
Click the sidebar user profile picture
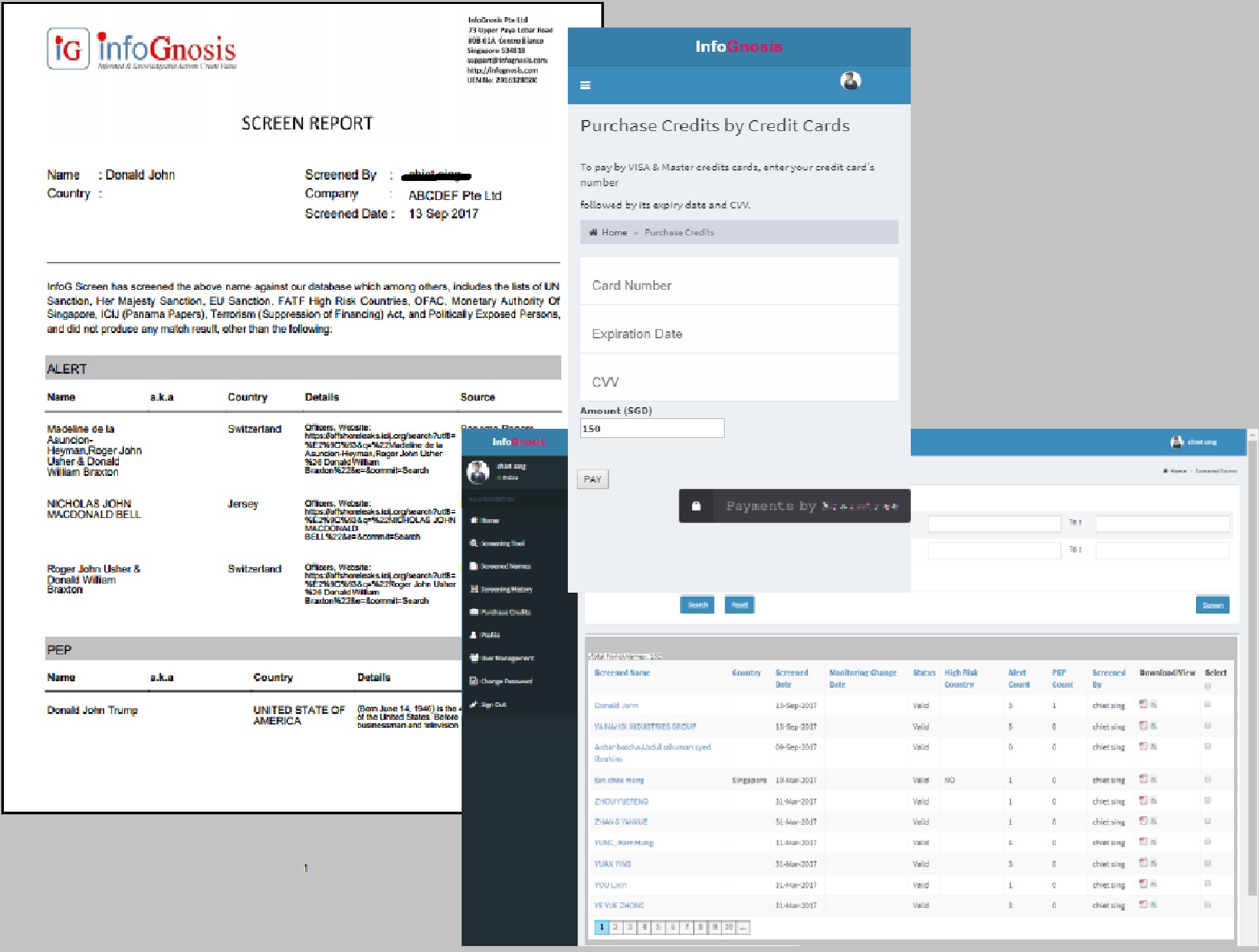478,471
